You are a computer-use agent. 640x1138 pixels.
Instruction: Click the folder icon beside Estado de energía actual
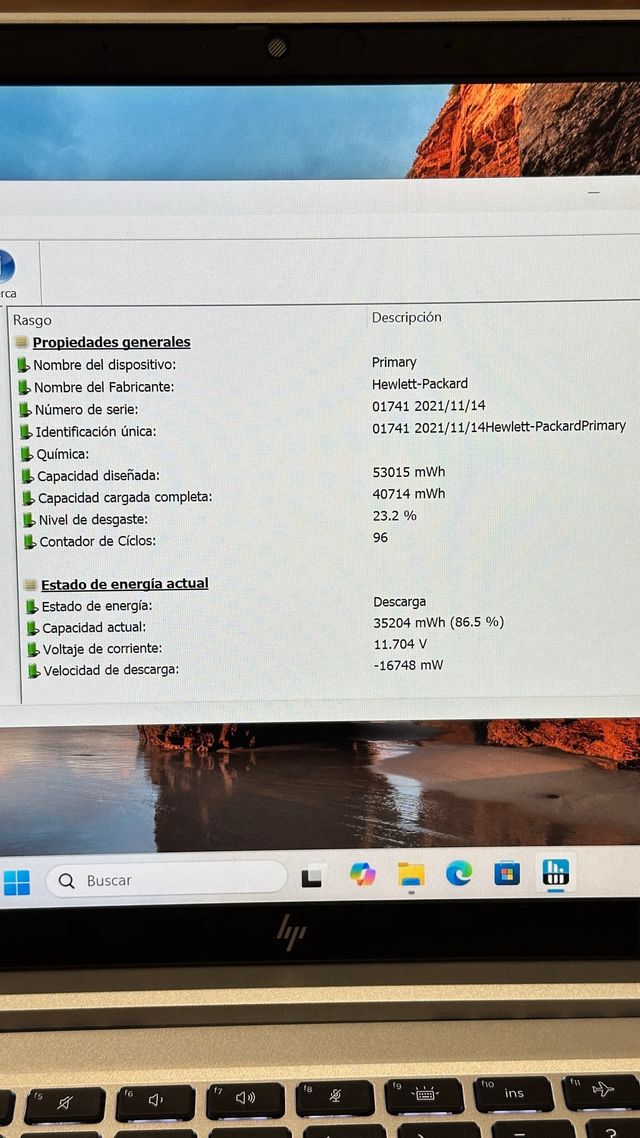click(30, 585)
